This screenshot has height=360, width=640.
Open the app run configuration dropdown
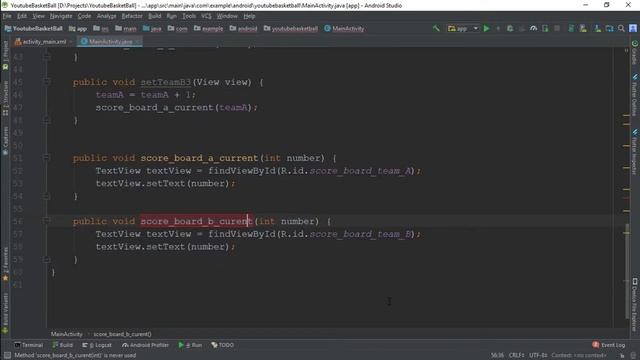click(463, 29)
